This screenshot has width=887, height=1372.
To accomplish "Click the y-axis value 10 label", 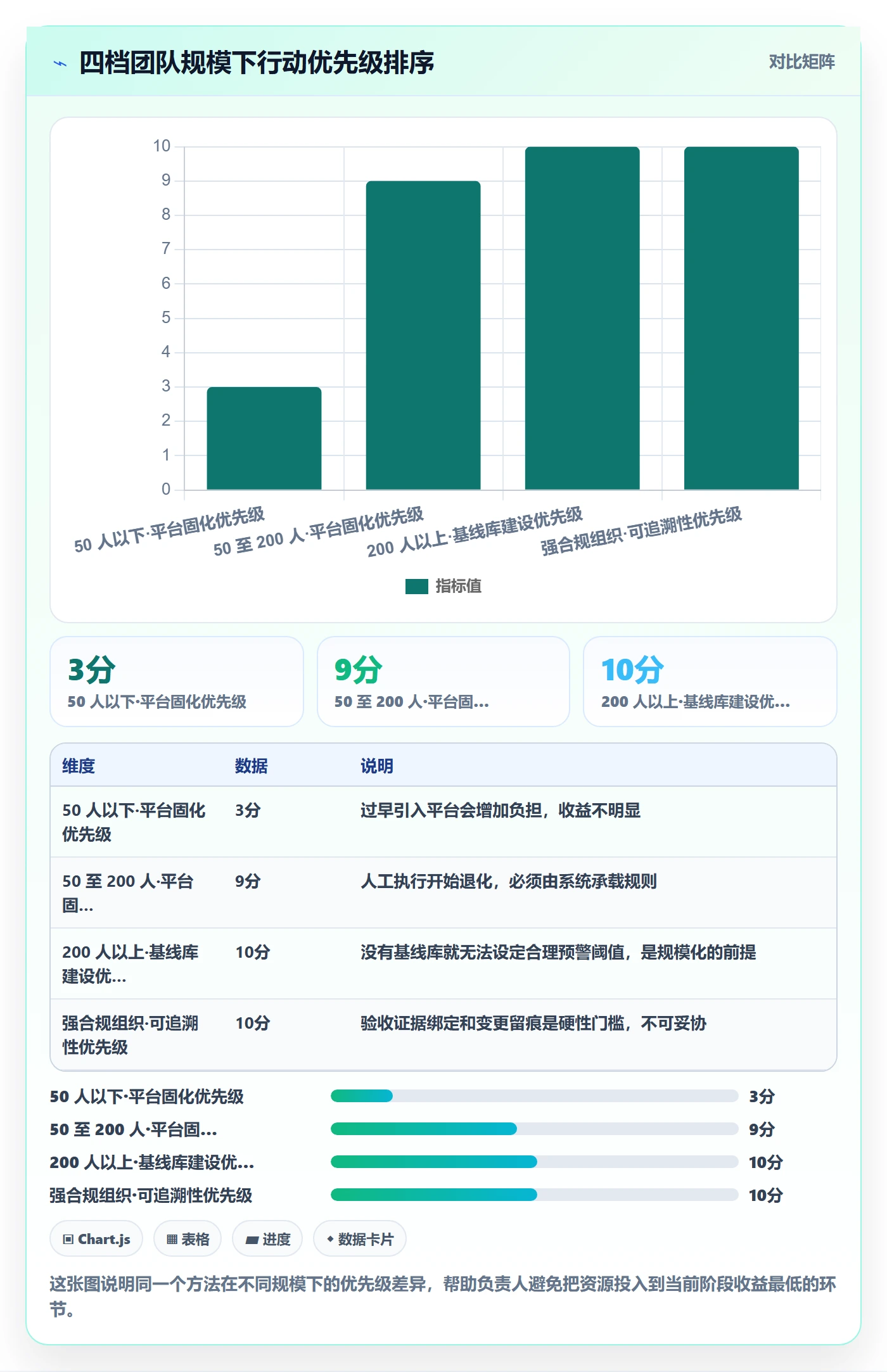I will 162,146.
